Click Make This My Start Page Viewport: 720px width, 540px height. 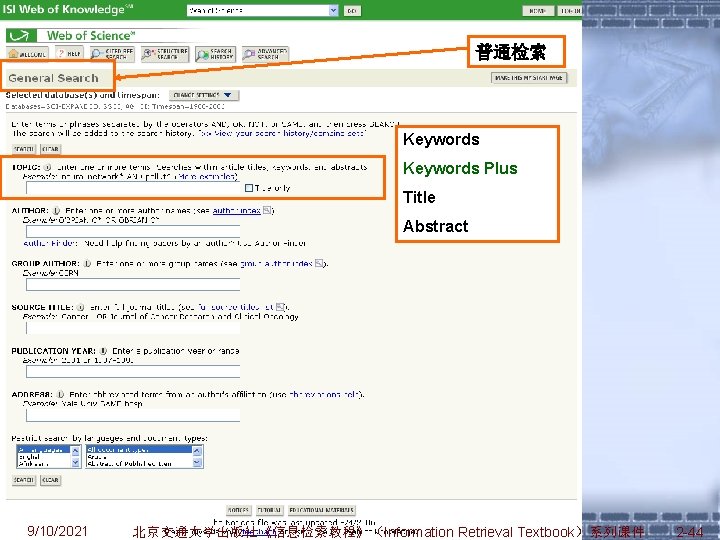pyautogui.click(x=529, y=78)
